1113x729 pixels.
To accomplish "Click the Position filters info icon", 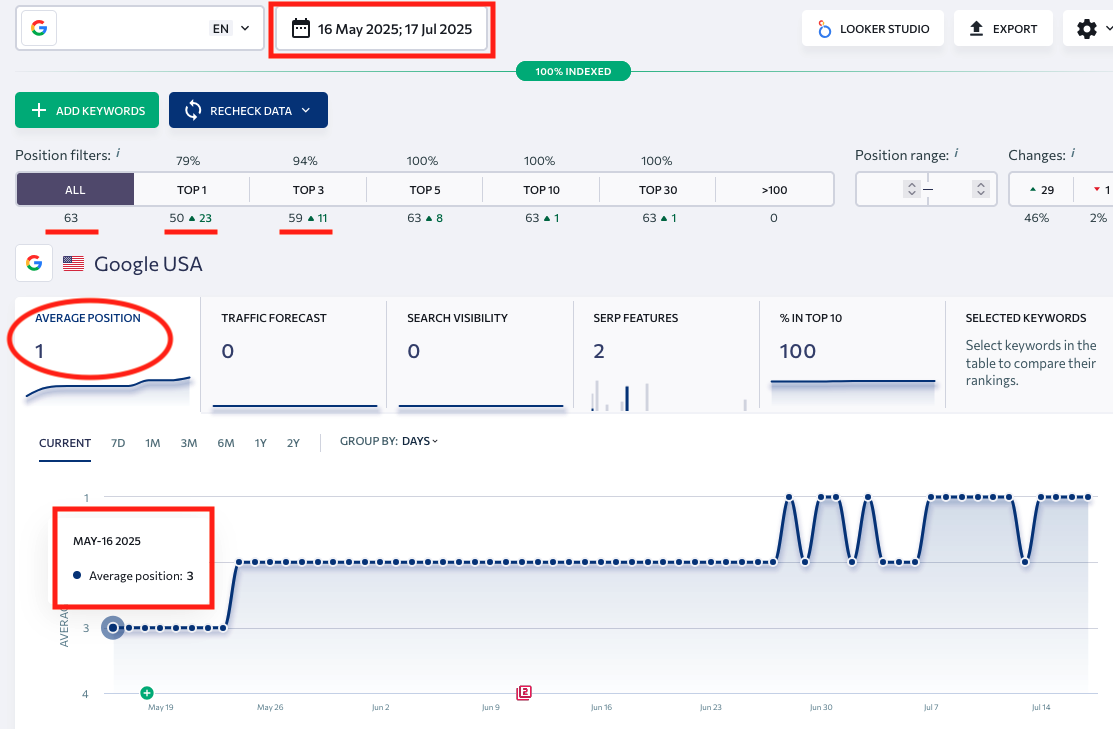I will pyautogui.click(x=118, y=154).
